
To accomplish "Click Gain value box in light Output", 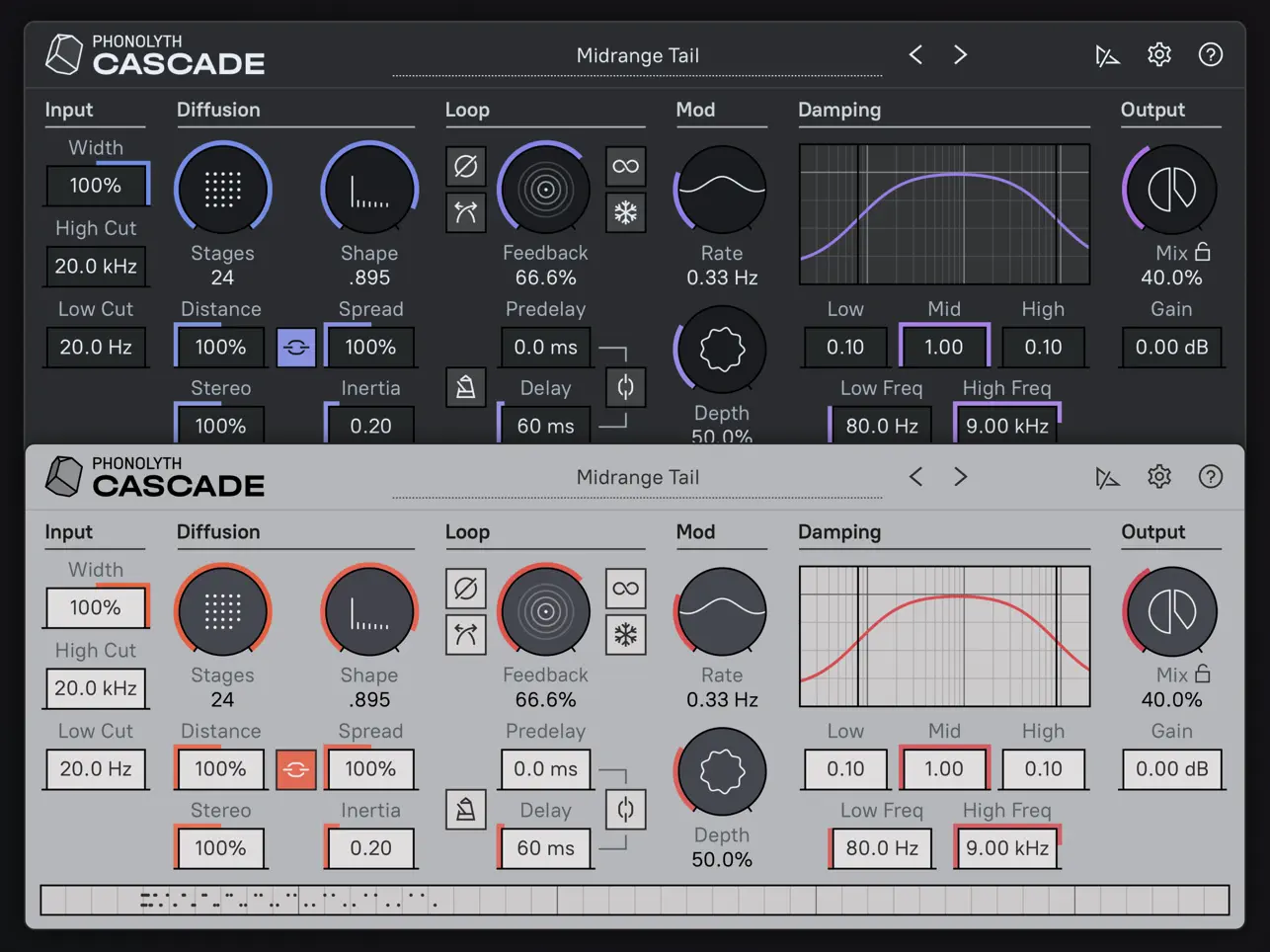I will point(1172,769).
